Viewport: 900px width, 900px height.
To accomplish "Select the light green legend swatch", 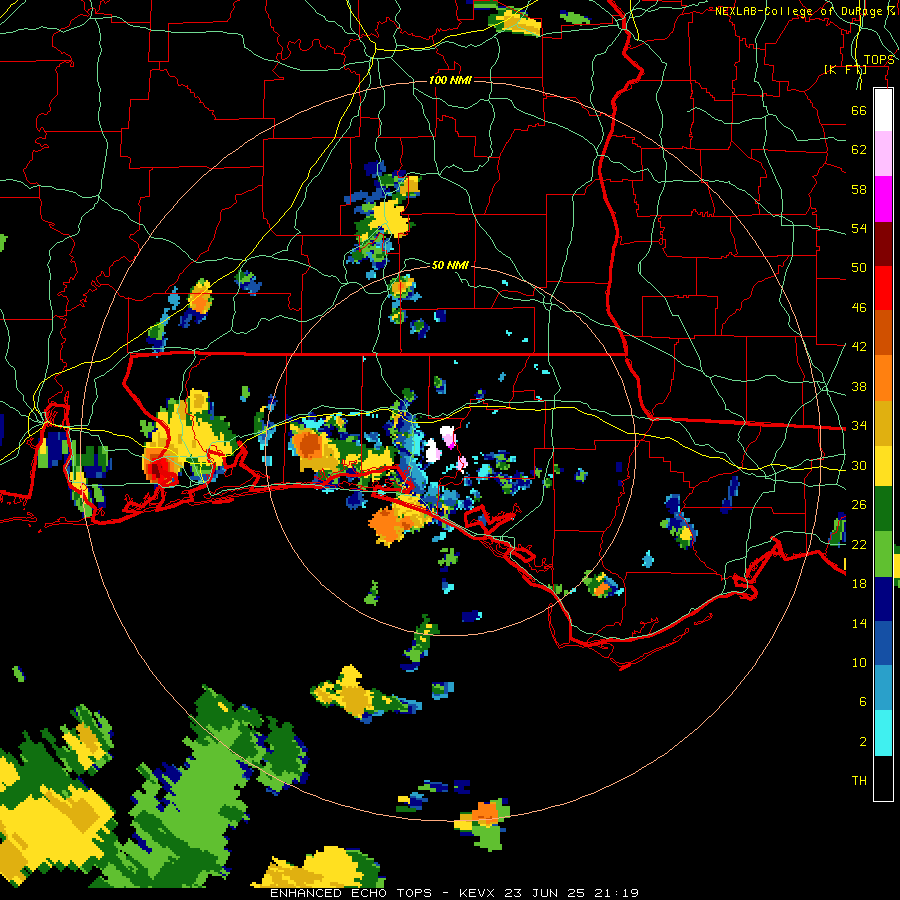I will 883,554.
